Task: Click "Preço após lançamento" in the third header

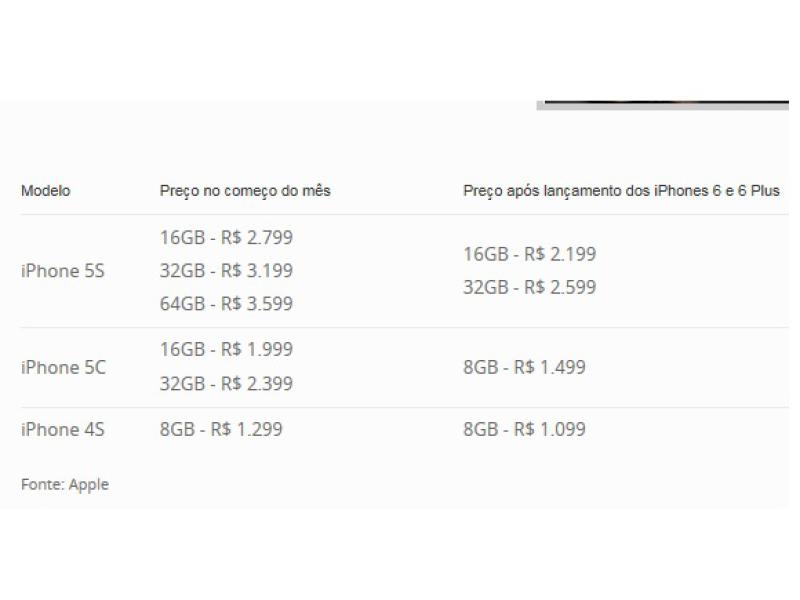Action: [538, 191]
